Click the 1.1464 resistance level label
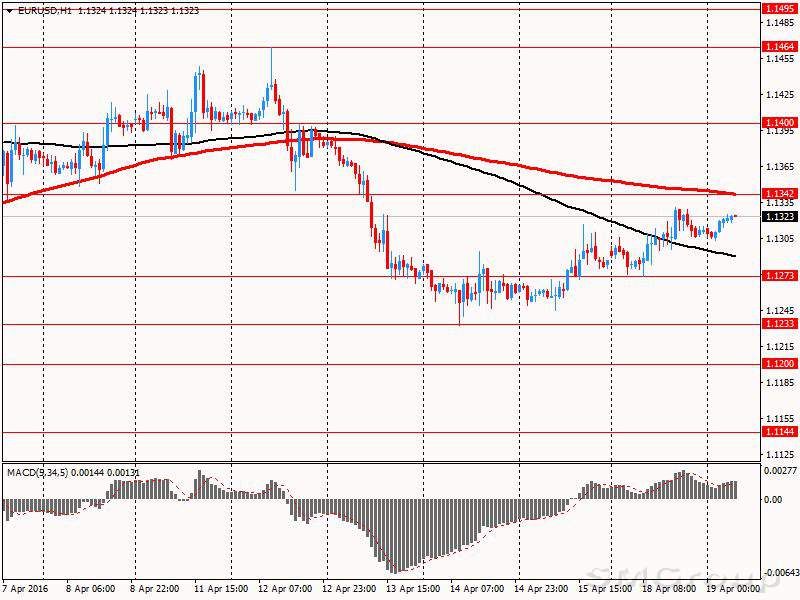Viewport: 800px width, 600px height. click(x=779, y=47)
